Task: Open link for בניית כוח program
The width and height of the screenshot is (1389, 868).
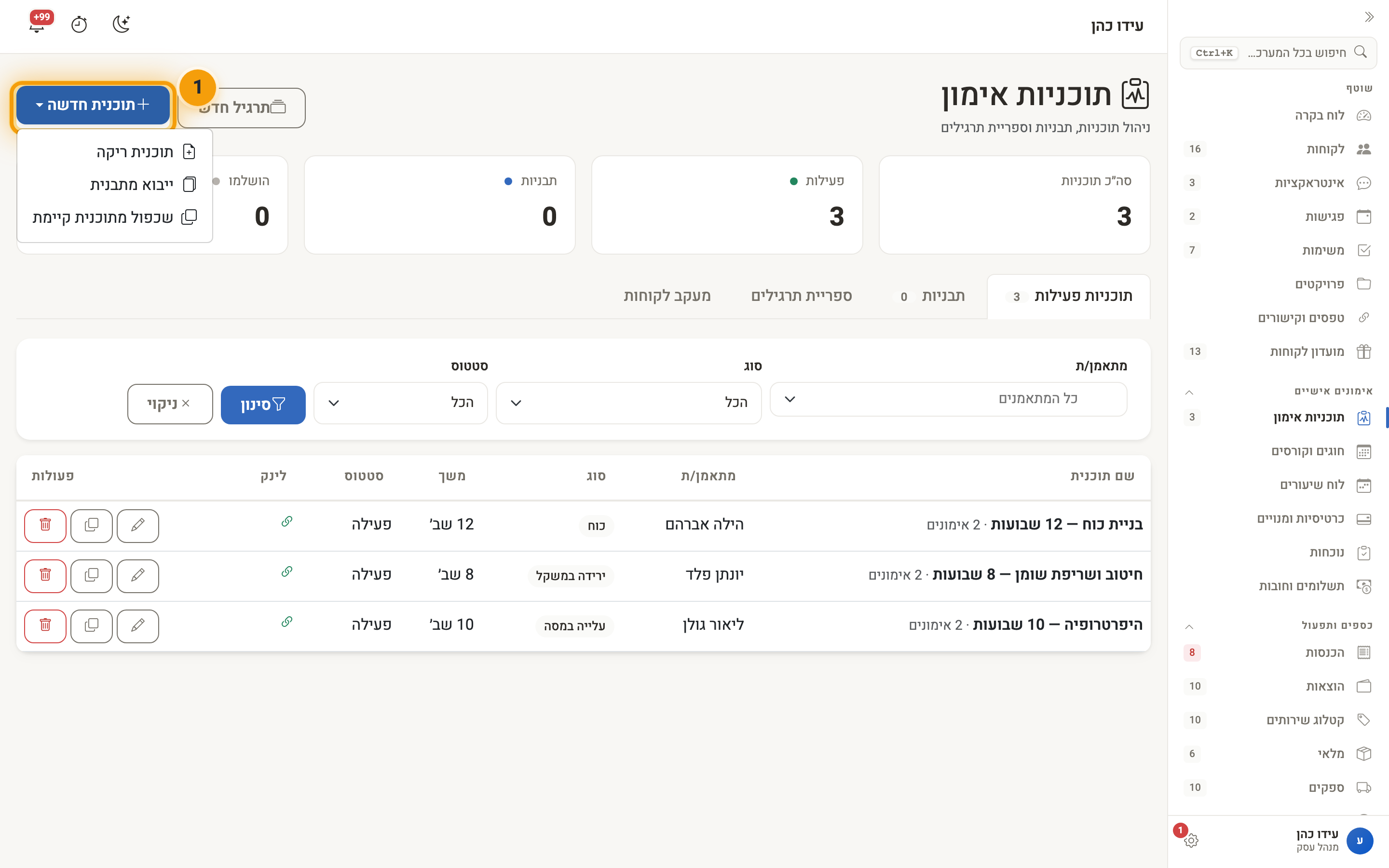Action: 287,521
